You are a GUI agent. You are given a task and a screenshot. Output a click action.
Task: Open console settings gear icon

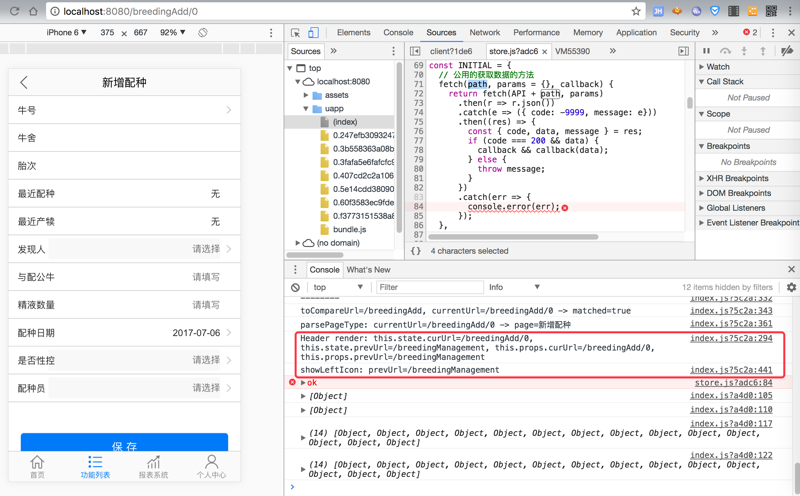click(x=791, y=287)
